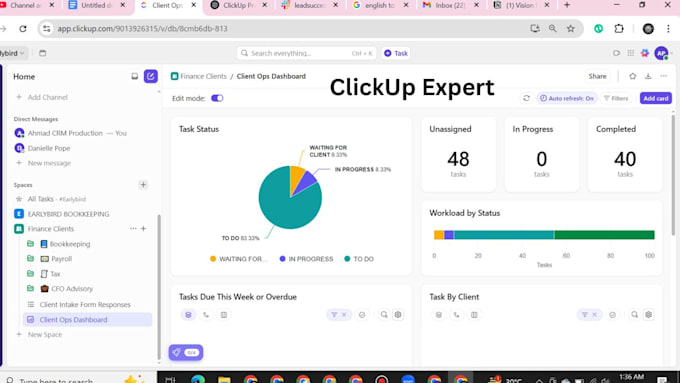Add item to Finance Clients with plus
Image resolution: width=680 pixels, height=383 pixels.
(144, 229)
